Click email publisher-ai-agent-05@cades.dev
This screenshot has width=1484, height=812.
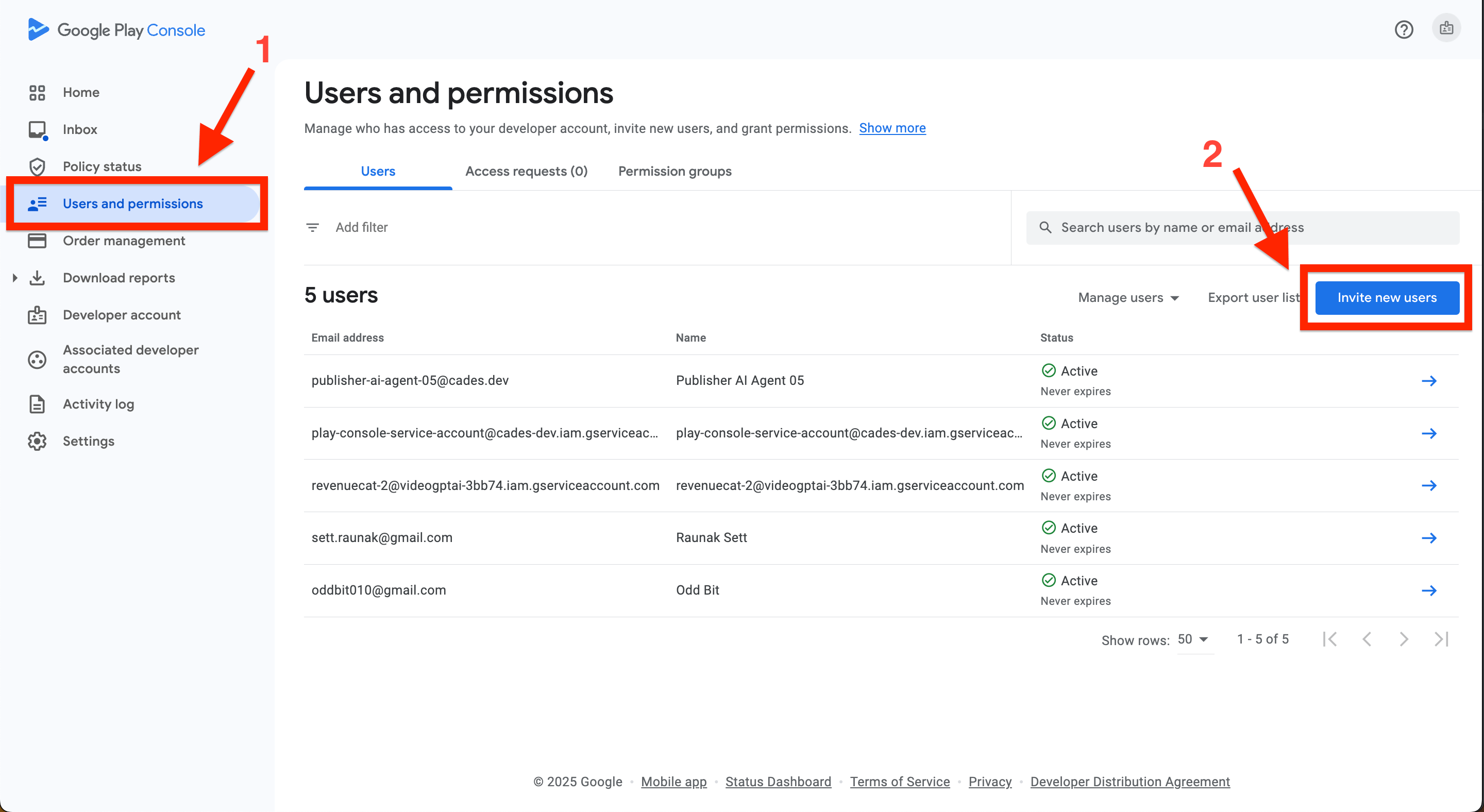coord(410,381)
